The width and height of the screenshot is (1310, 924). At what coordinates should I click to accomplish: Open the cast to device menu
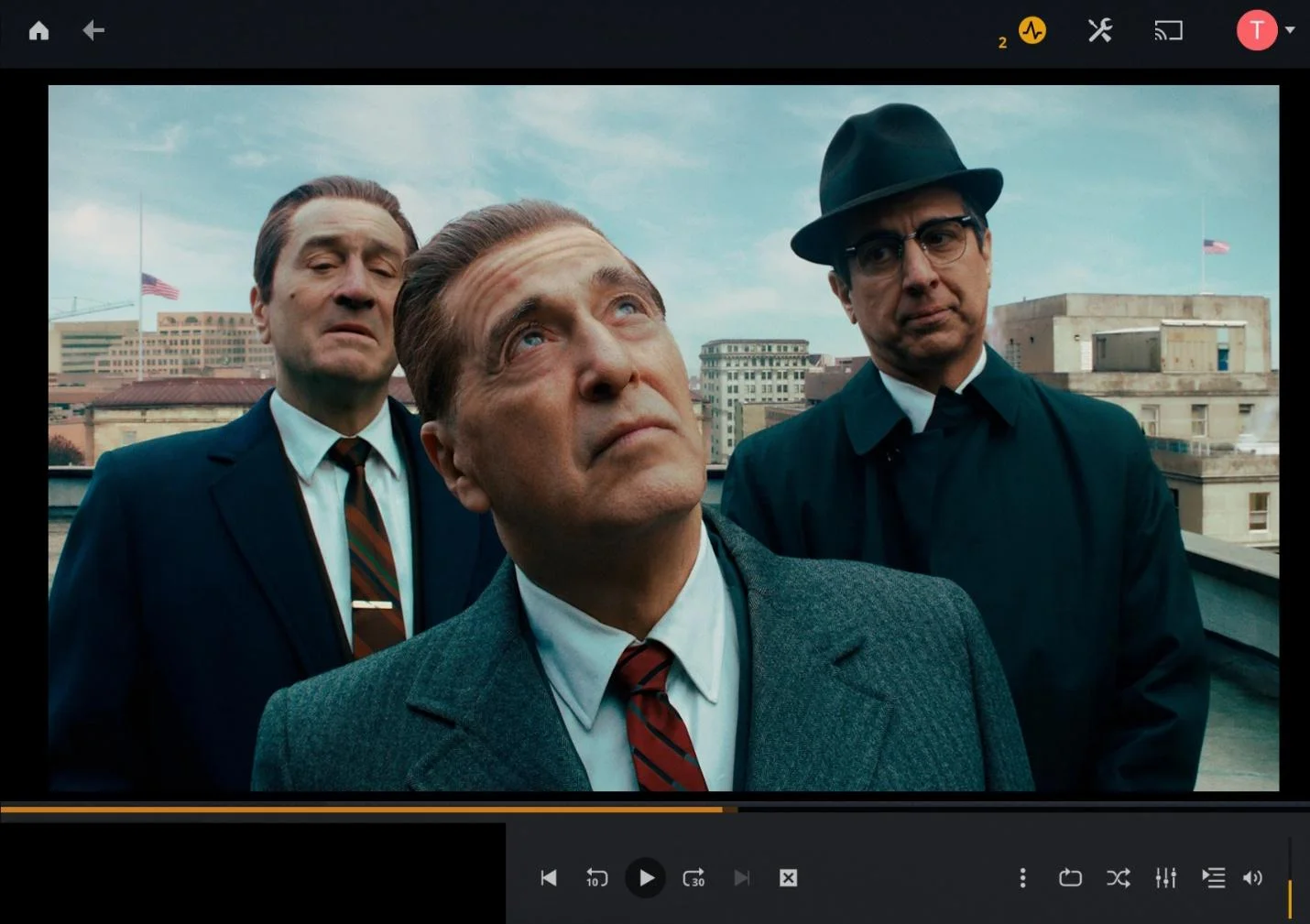tap(1168, 31)
